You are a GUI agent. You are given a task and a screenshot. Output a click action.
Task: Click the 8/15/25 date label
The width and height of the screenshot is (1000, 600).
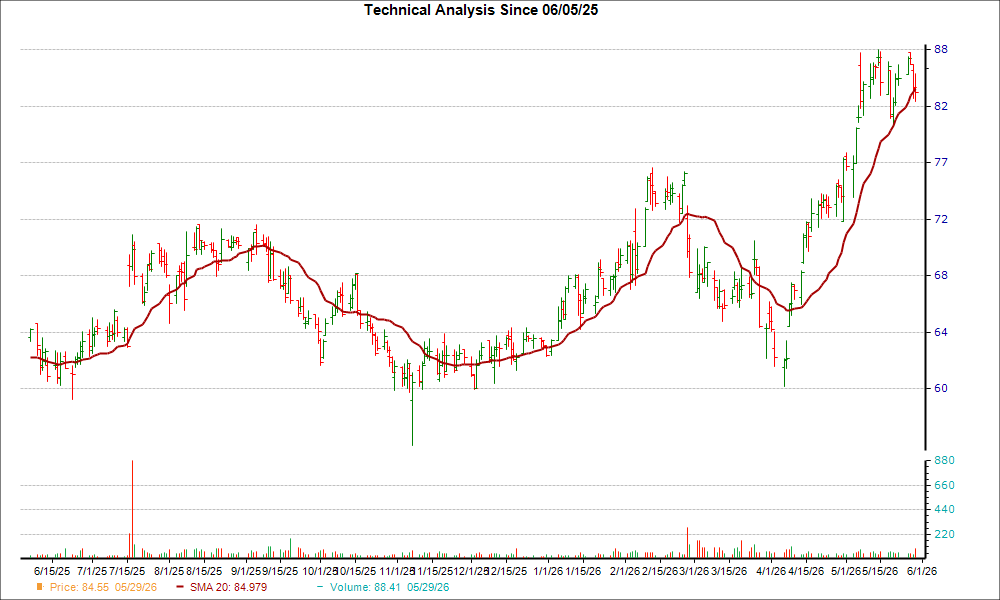[204, 571]
